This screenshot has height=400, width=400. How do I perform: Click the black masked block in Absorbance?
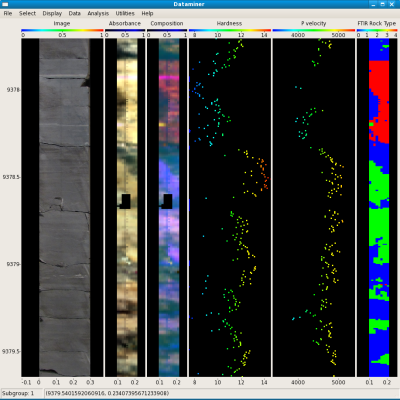pyautogui.click(x=125, y=201)
